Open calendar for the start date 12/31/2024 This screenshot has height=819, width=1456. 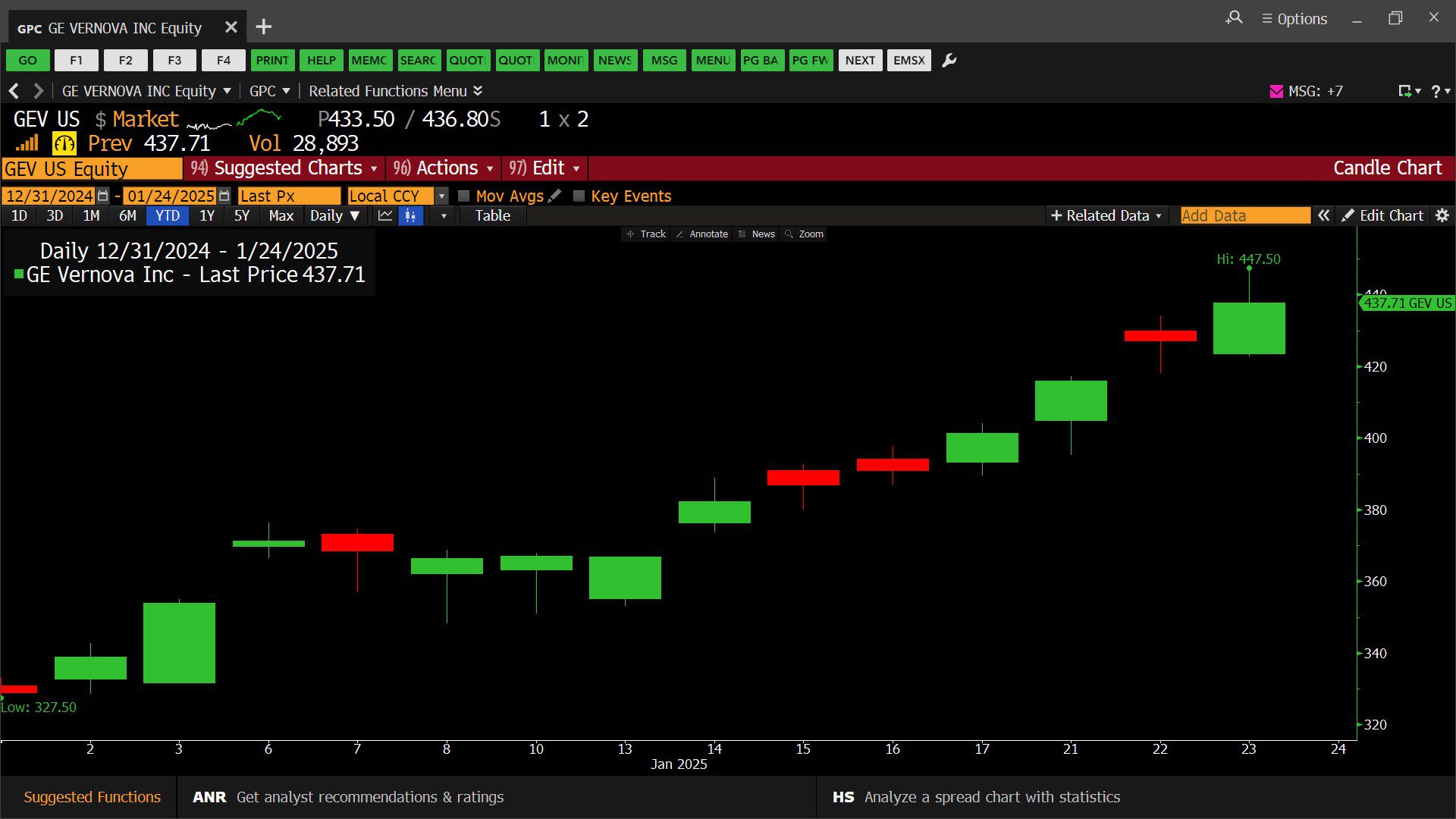(103, 196)
